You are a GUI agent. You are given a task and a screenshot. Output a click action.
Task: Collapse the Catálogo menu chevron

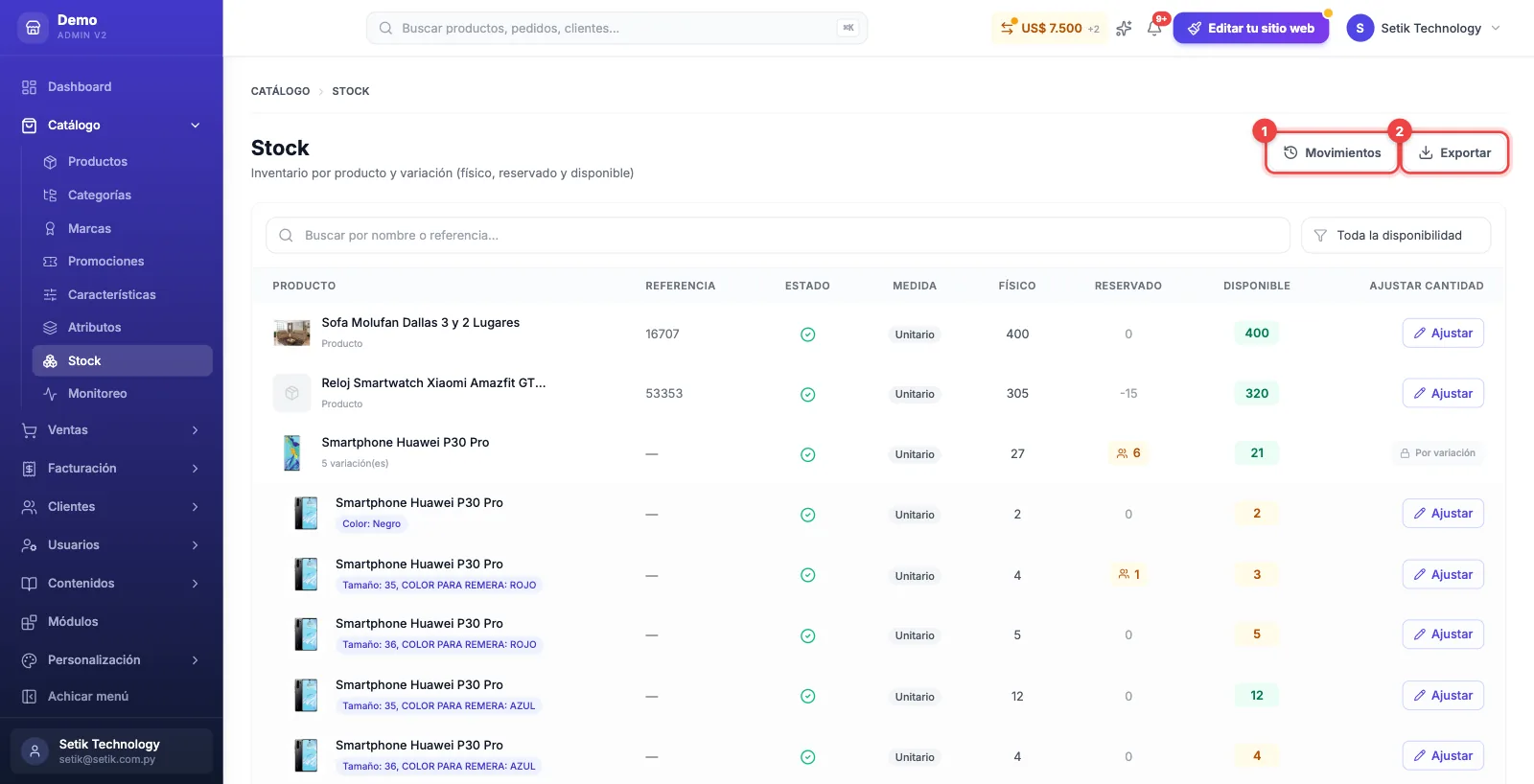click(x=195, y=125)
